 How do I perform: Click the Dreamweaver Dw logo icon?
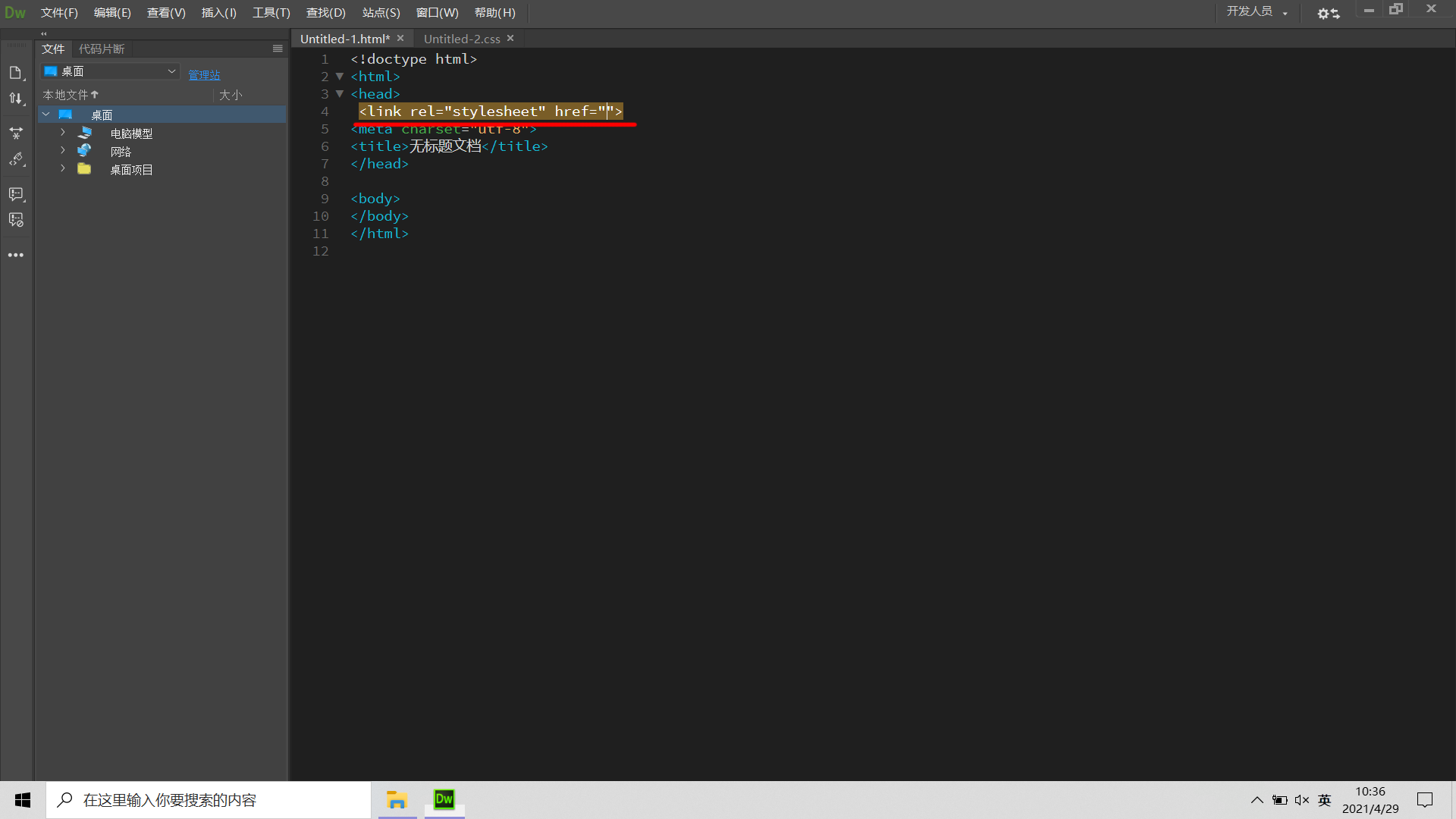coord(15,12)
